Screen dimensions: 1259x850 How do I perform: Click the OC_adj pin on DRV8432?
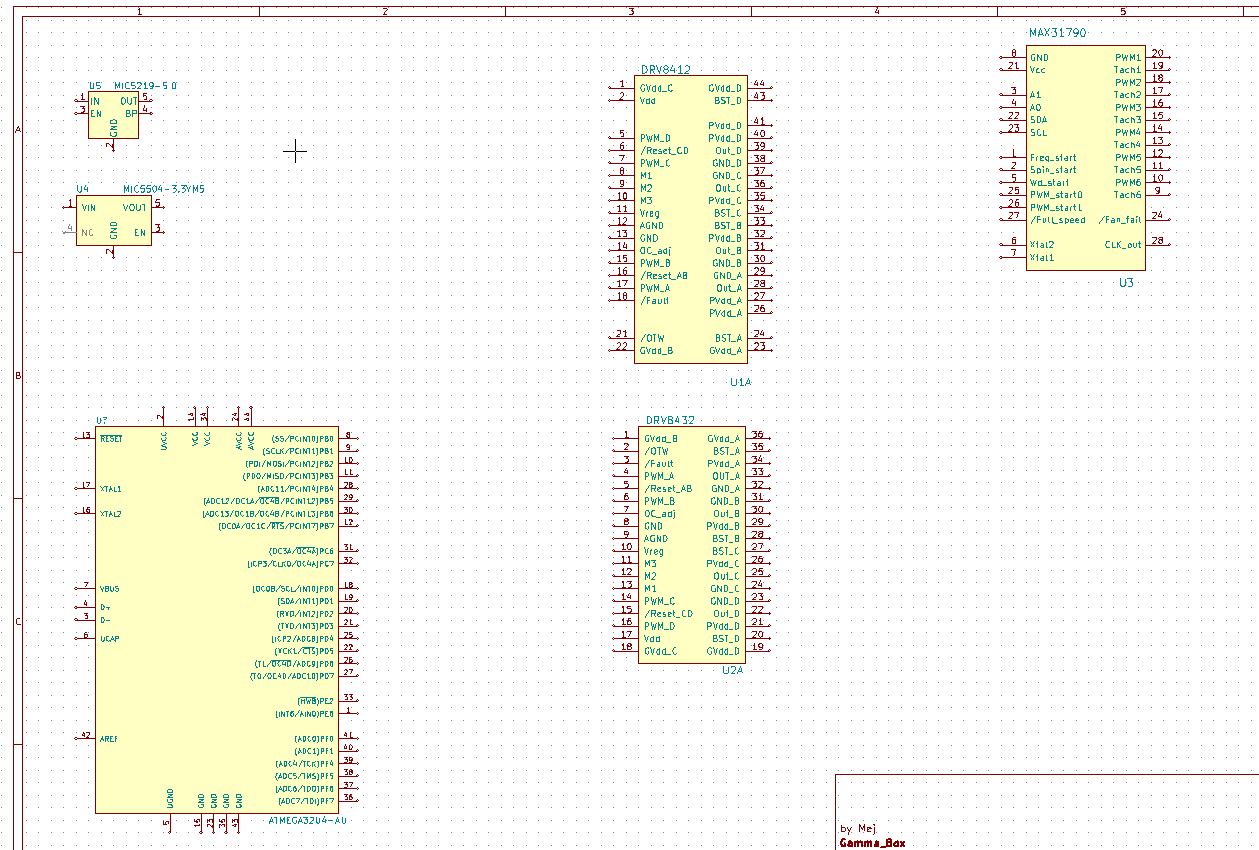pyautogui.click(x=659, y=513)
